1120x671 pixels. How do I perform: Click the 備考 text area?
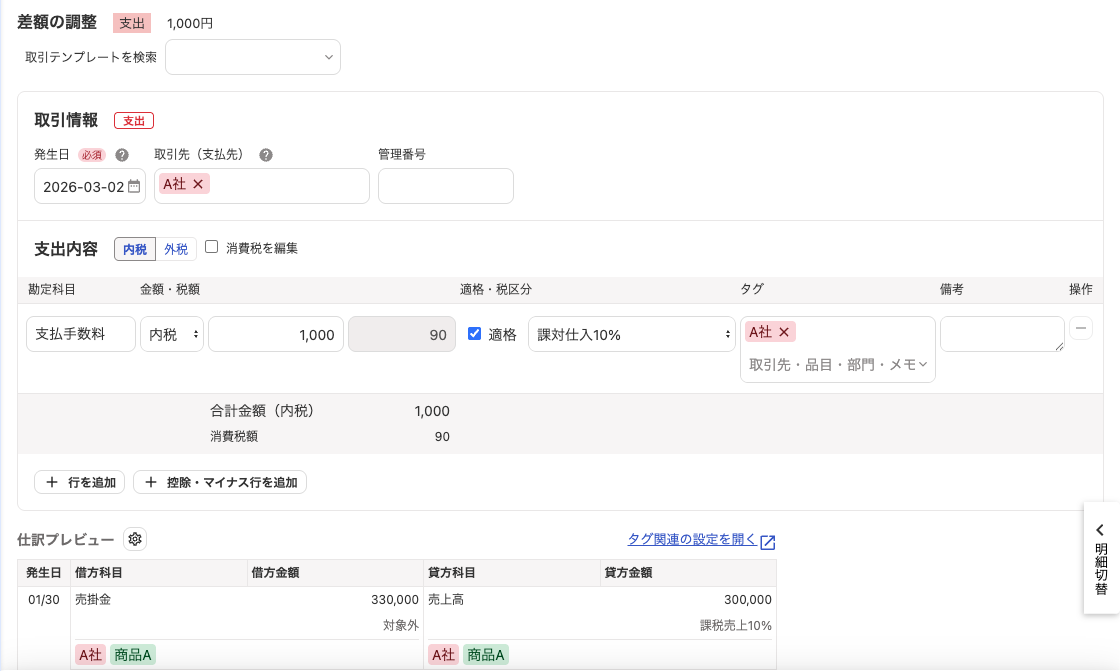tap(1002, 334)
